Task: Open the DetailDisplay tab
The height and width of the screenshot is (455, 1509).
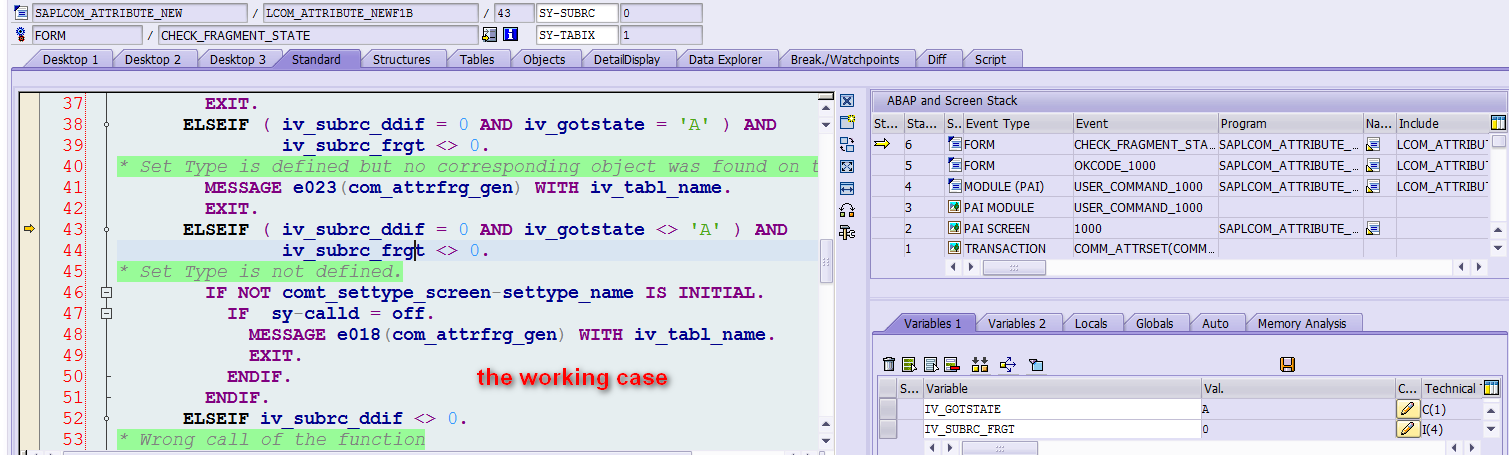Action: click(627, 59)
